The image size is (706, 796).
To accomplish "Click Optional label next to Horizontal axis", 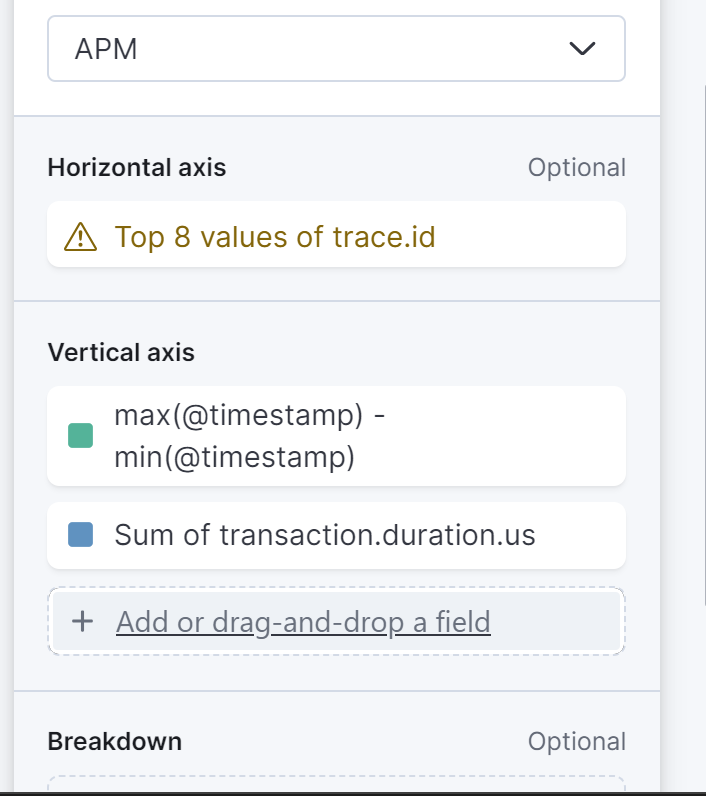I will pyautogui.click(x=576, y=168).
